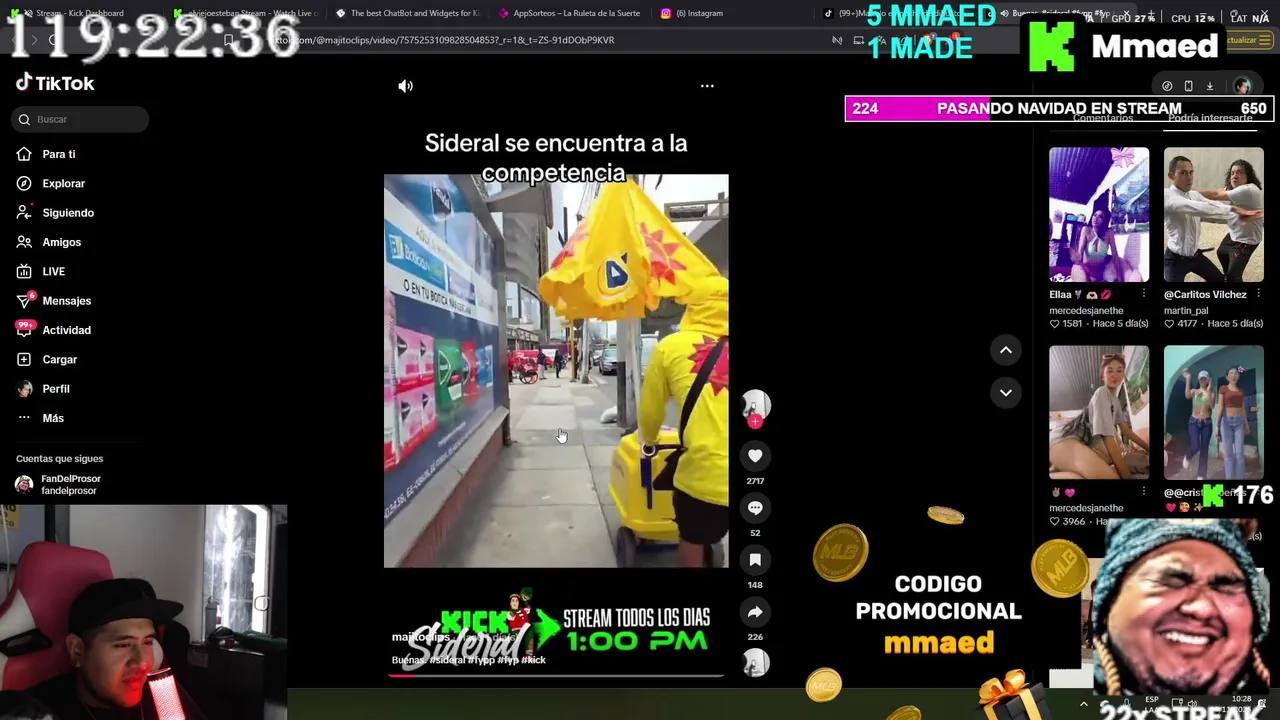The height and width of the screenshot is (720, 1280).
Task: Go to the TikTok home logo
Action: point(55,83)
